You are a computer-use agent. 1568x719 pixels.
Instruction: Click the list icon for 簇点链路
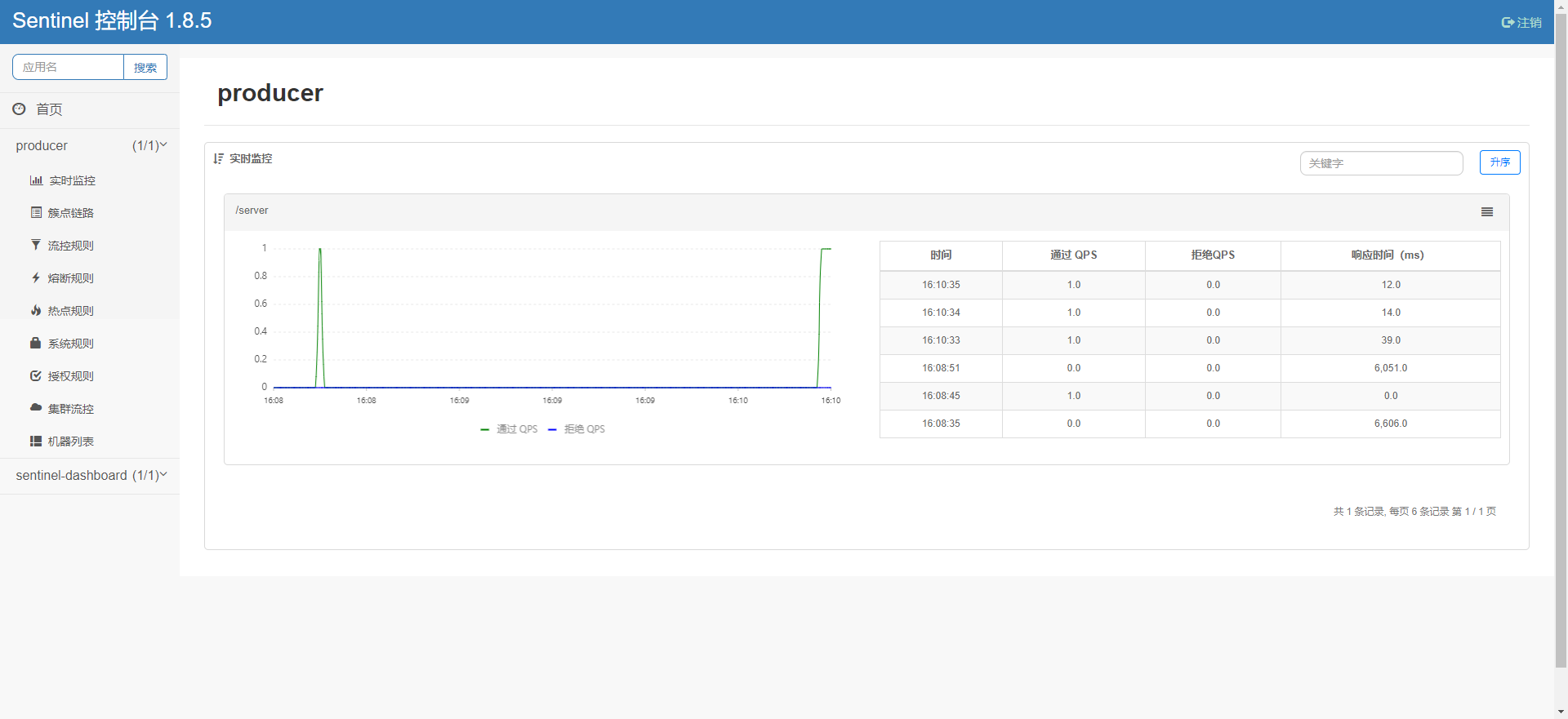point(36,212)
